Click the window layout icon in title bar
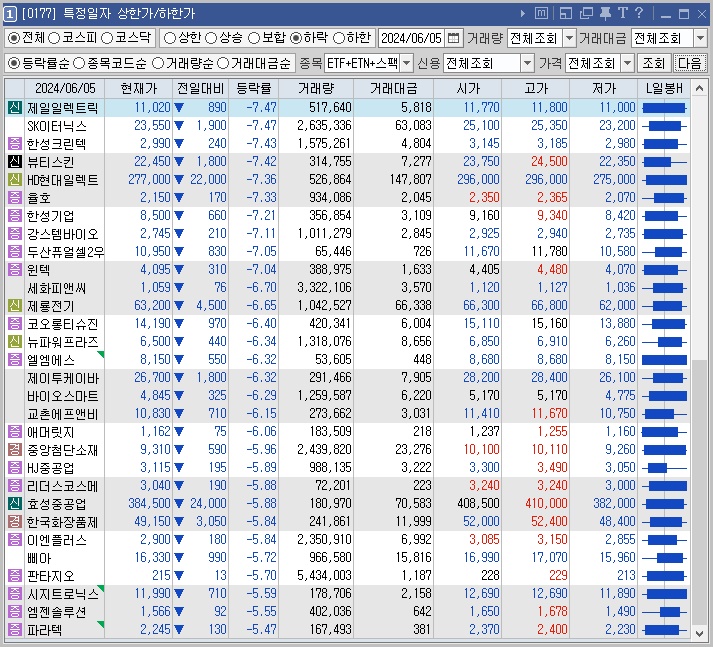The width and height of the screenshot is (713, 647). pyautogui.click(x=566, y=14)
